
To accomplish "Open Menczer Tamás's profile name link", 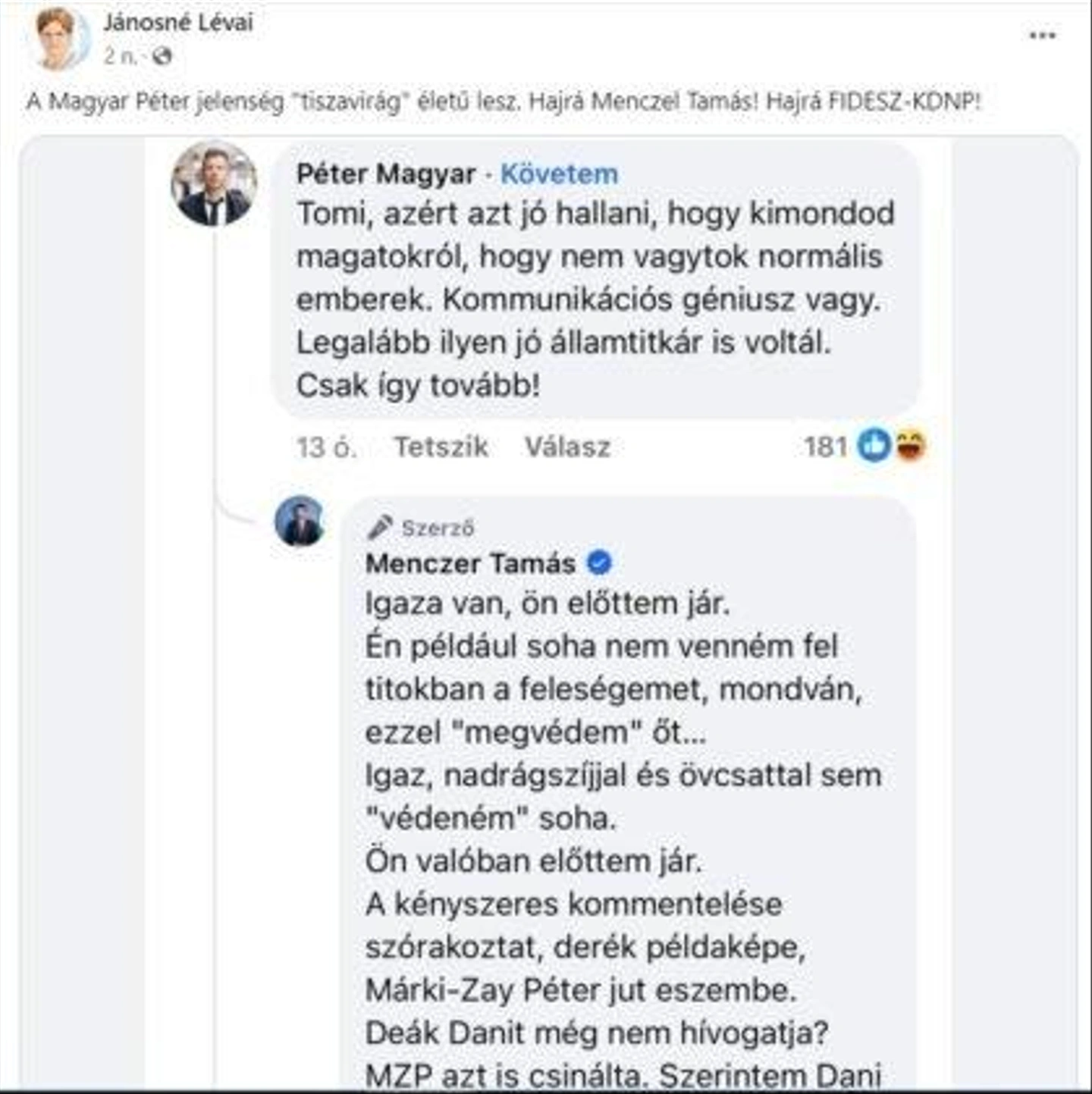I will tap(470, 563).
